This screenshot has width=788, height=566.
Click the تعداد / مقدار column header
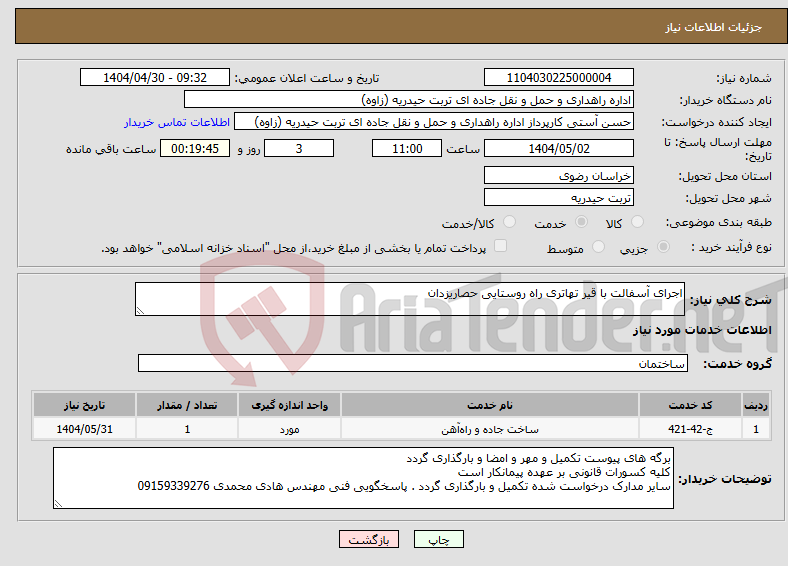186,405
